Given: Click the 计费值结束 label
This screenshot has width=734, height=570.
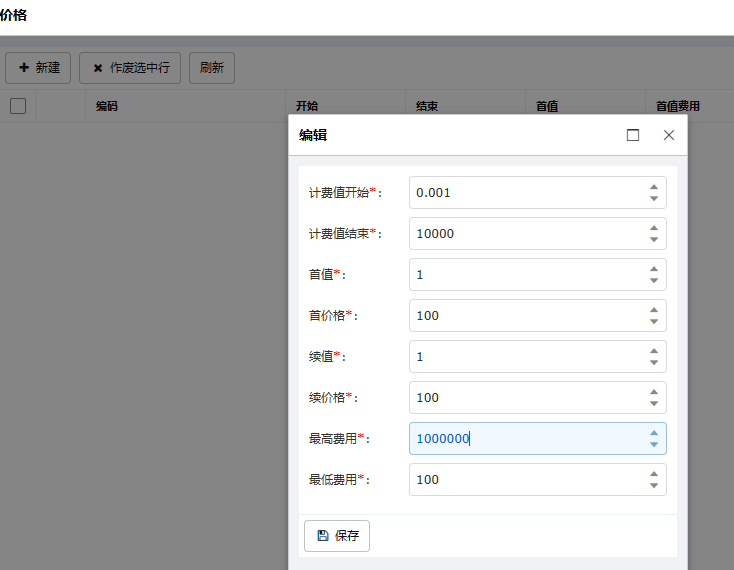Looking at the screenshot, I should pos(345,234).
